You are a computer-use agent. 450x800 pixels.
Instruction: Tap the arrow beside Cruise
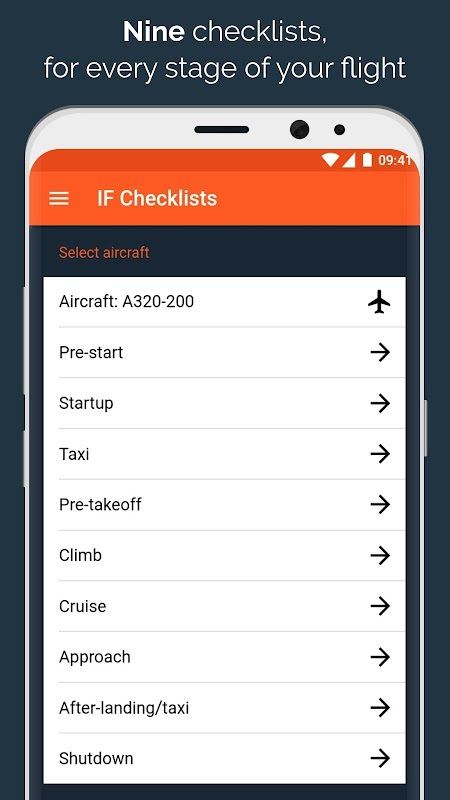pyautogui.click(x=380, y=606)
